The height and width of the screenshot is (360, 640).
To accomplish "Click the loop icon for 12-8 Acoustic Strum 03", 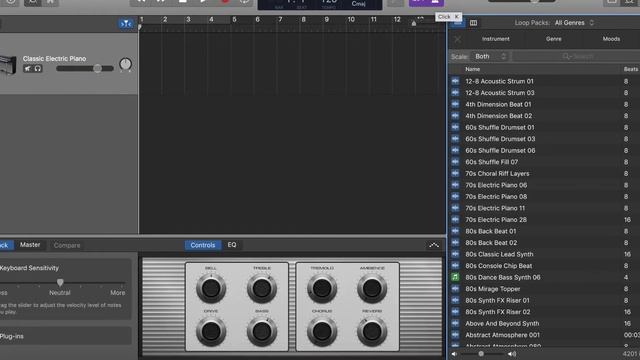I will pyautogui.click(x=455, y=93).
